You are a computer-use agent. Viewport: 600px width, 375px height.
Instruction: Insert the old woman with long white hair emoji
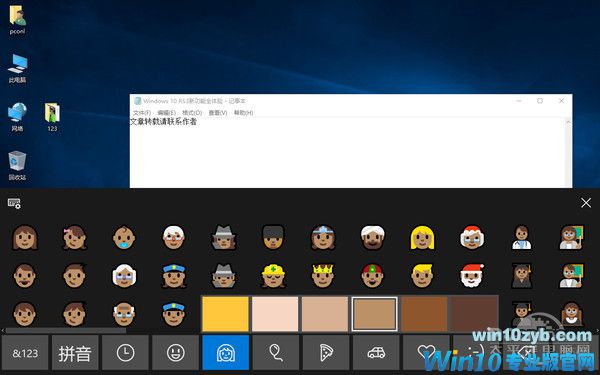(x=124, y=276)
